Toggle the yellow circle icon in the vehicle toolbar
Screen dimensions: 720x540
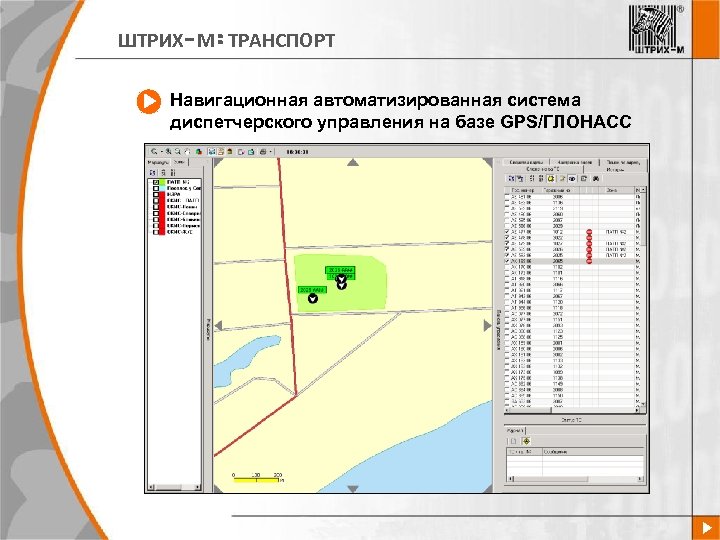[551, 179]
